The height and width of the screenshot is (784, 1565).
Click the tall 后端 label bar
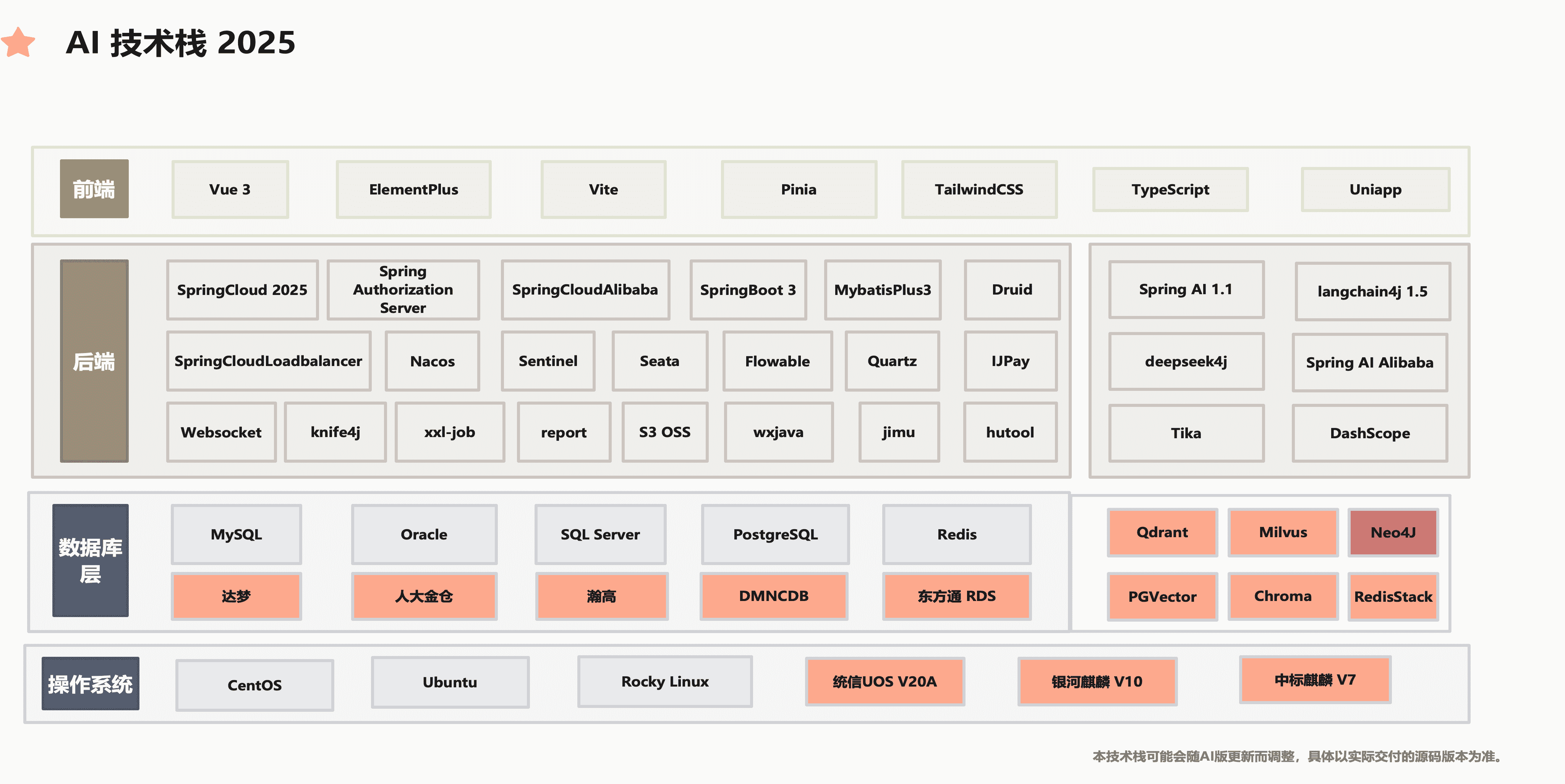tap(94, 361)
